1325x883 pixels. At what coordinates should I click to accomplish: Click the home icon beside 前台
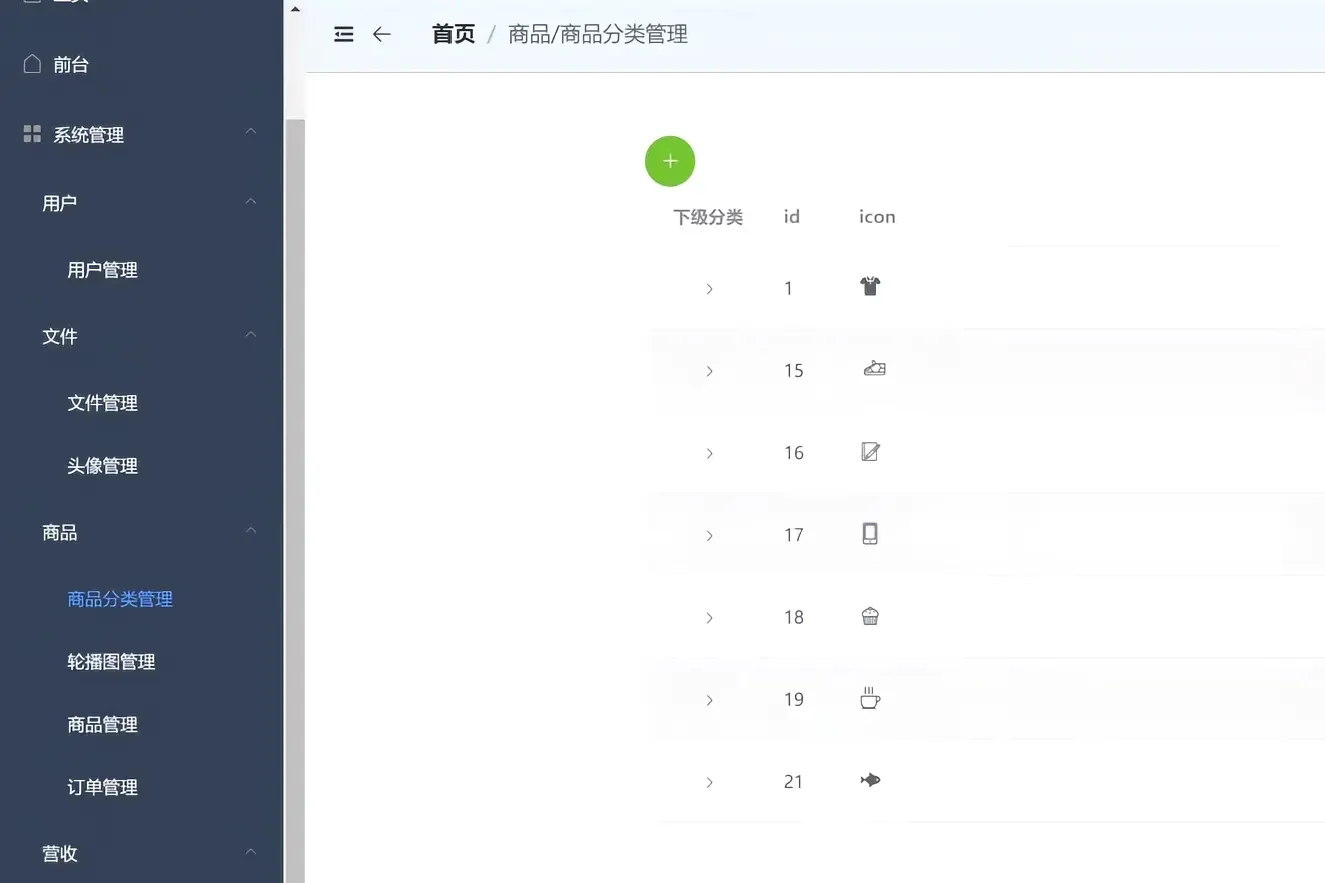point(32,63)
